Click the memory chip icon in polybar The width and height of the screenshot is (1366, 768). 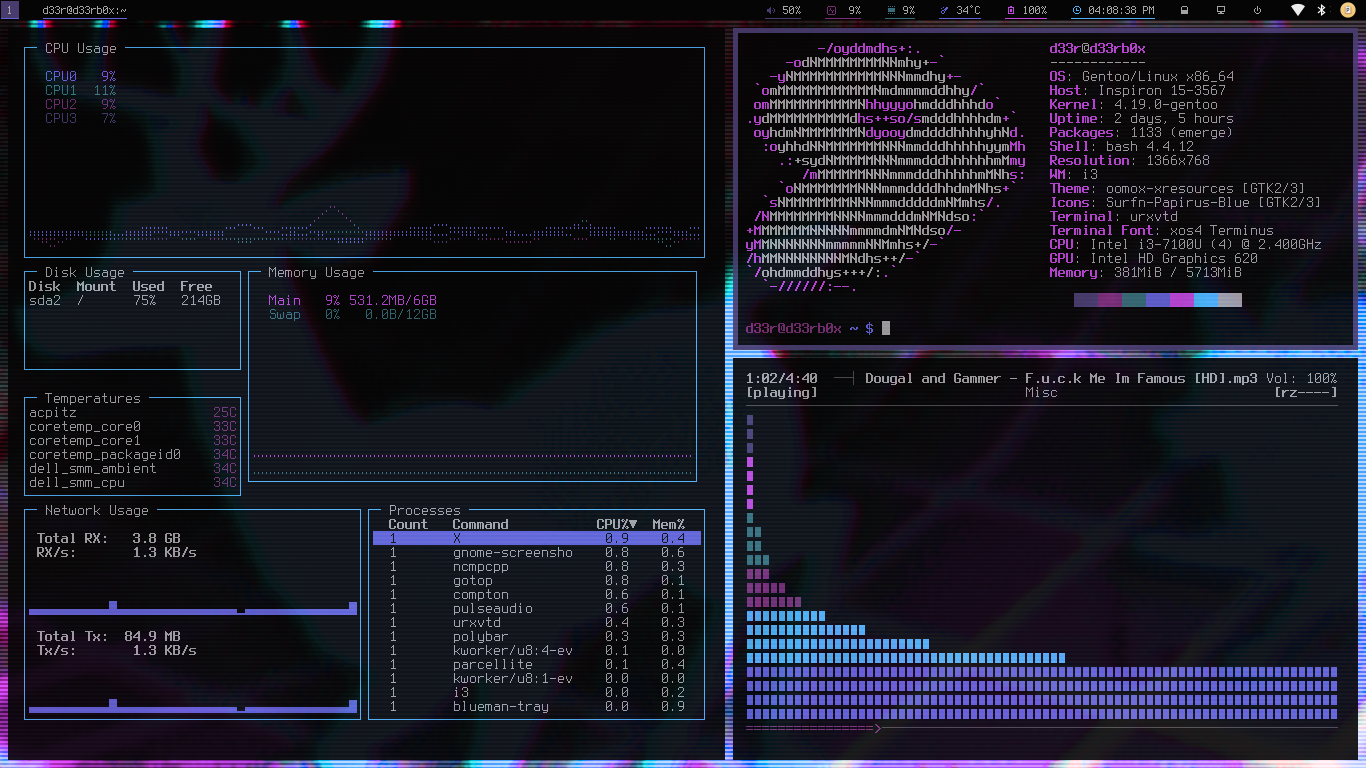[x=891, y=10]
